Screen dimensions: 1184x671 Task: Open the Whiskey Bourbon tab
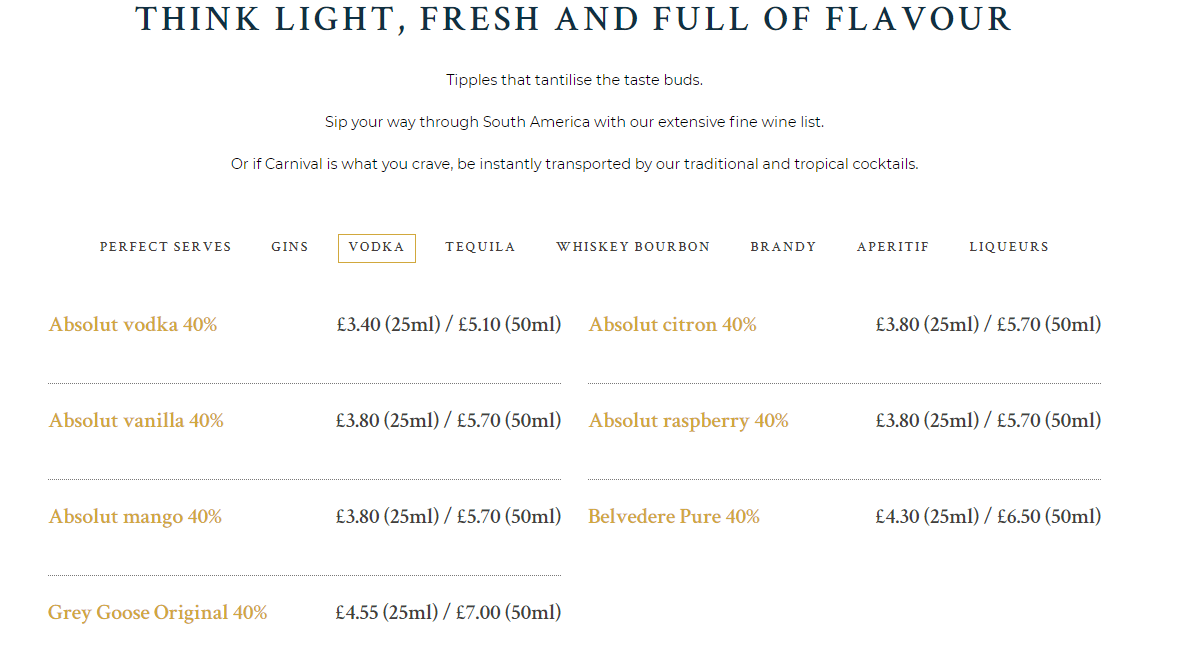coord(634,248)
